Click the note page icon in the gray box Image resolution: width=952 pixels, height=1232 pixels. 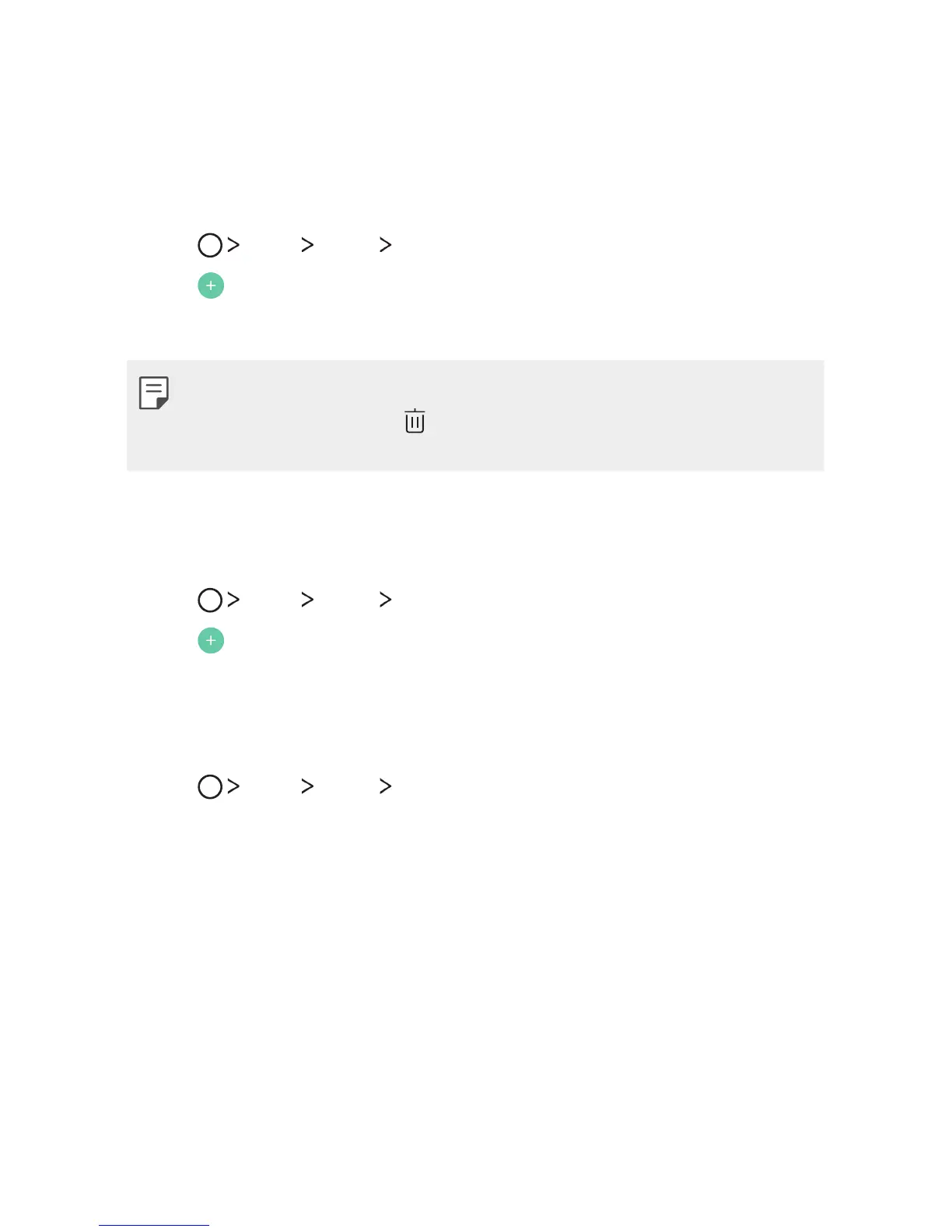[x=154, y=393]
